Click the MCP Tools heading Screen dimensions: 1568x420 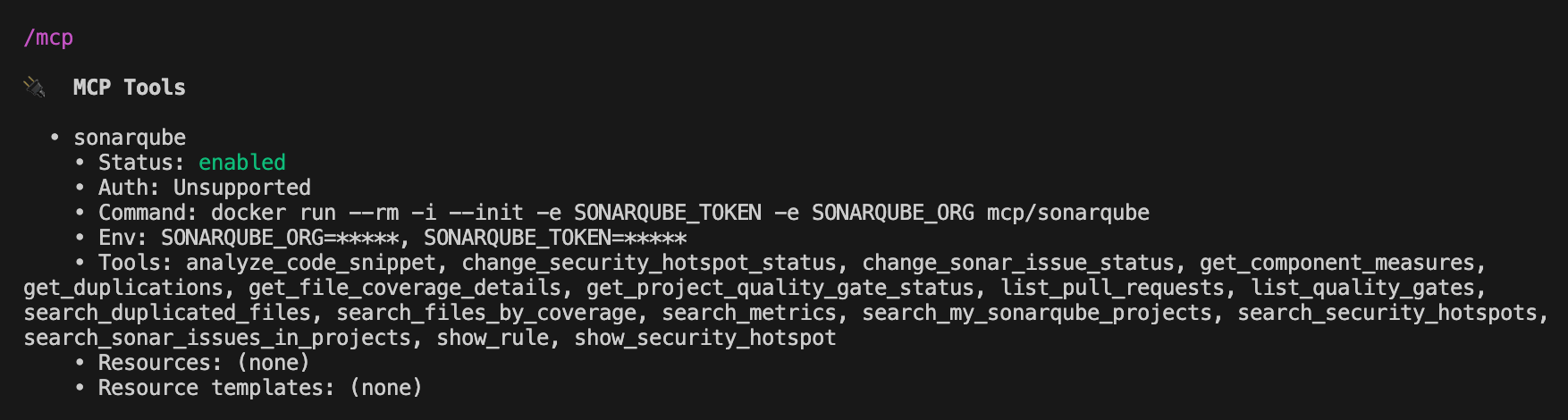coord(130,88)
